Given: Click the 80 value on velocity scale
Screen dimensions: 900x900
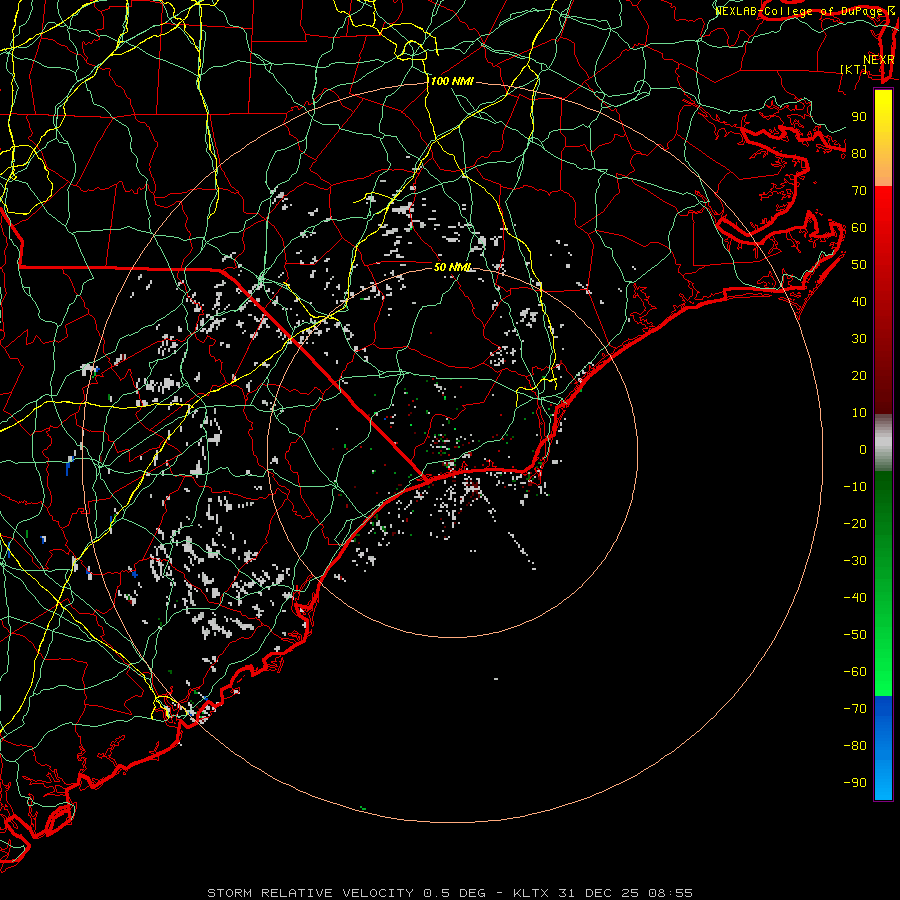Looking at the screenshot, I should [859, 154].
